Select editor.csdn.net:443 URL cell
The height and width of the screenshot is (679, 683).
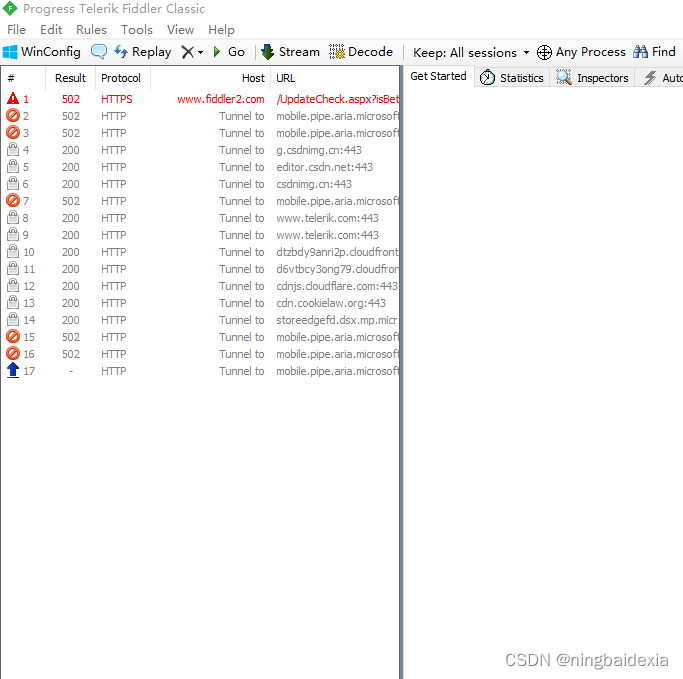[x=325, y=167]
